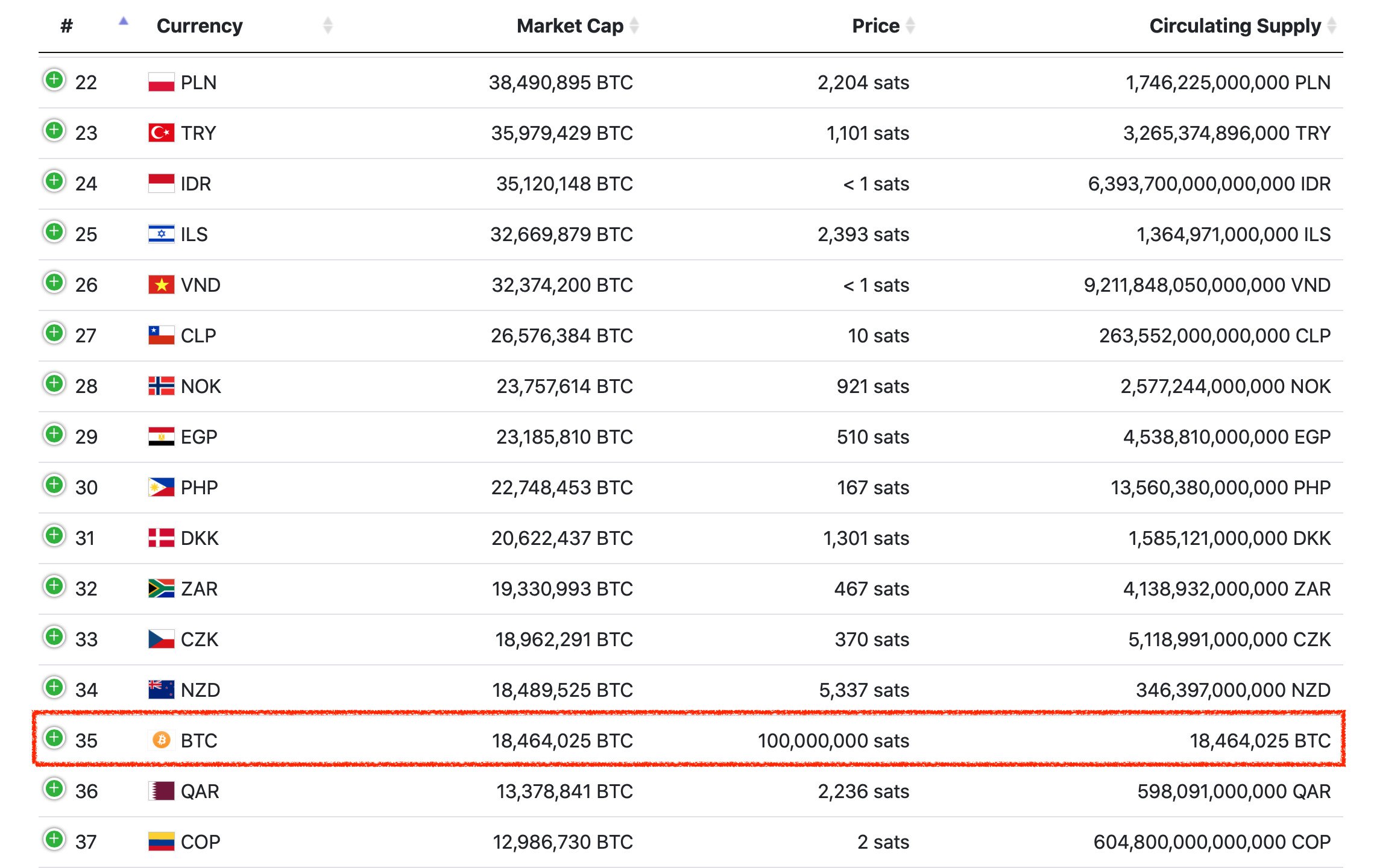Expand the VND row green plus icon

point(54,282)
